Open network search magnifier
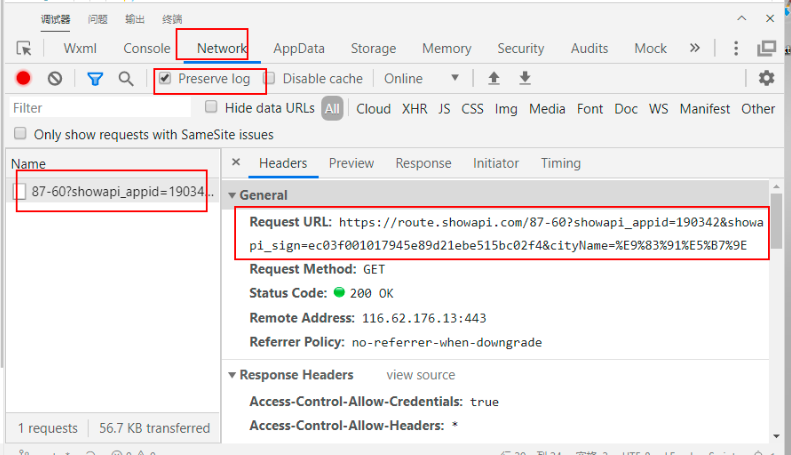The width and height of the screenshot is (791, 455). coord(126,79)
